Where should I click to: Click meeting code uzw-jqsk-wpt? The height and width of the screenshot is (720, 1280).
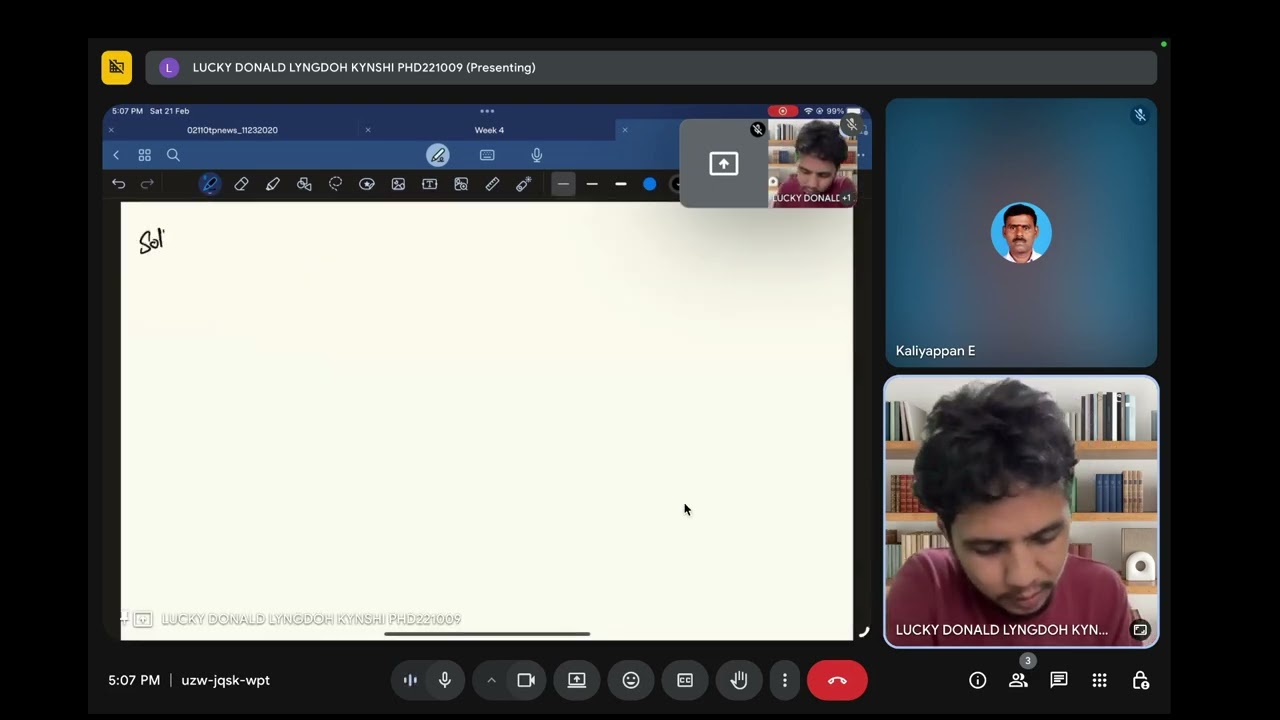[x=225, y=680]
